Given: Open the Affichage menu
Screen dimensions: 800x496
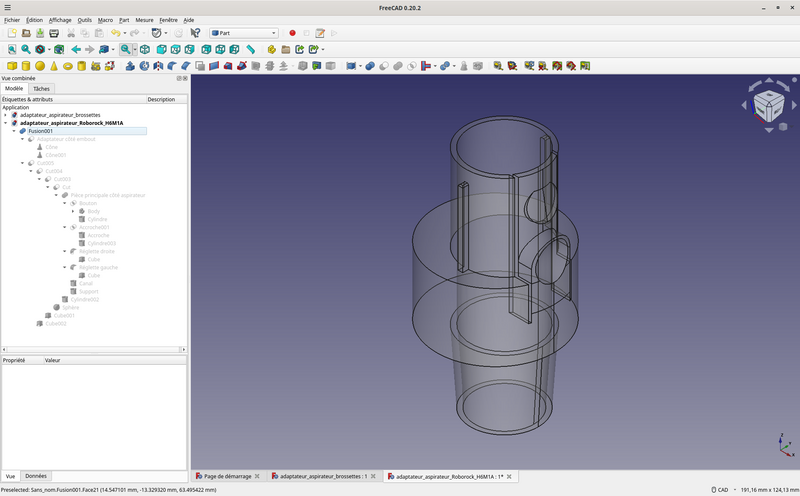Looking at the screenshot, I should point(60,19).
